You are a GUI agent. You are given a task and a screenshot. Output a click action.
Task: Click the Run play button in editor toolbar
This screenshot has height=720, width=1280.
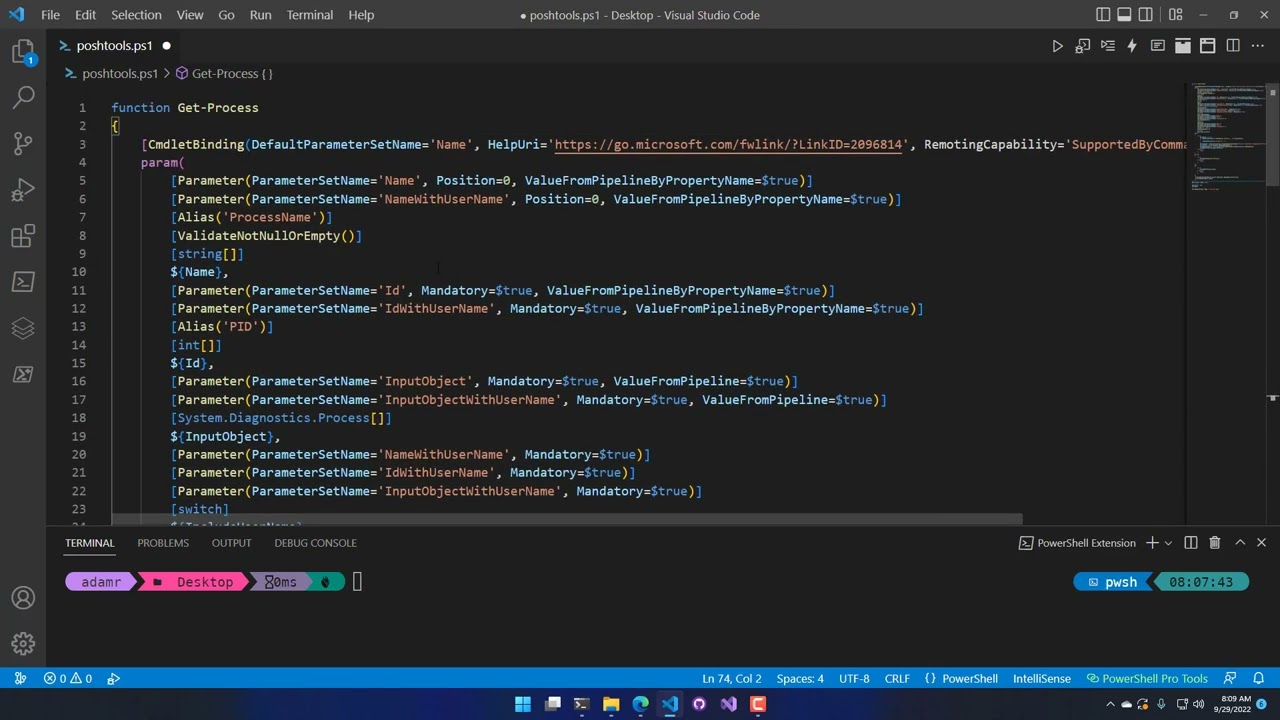[1057, 46]
